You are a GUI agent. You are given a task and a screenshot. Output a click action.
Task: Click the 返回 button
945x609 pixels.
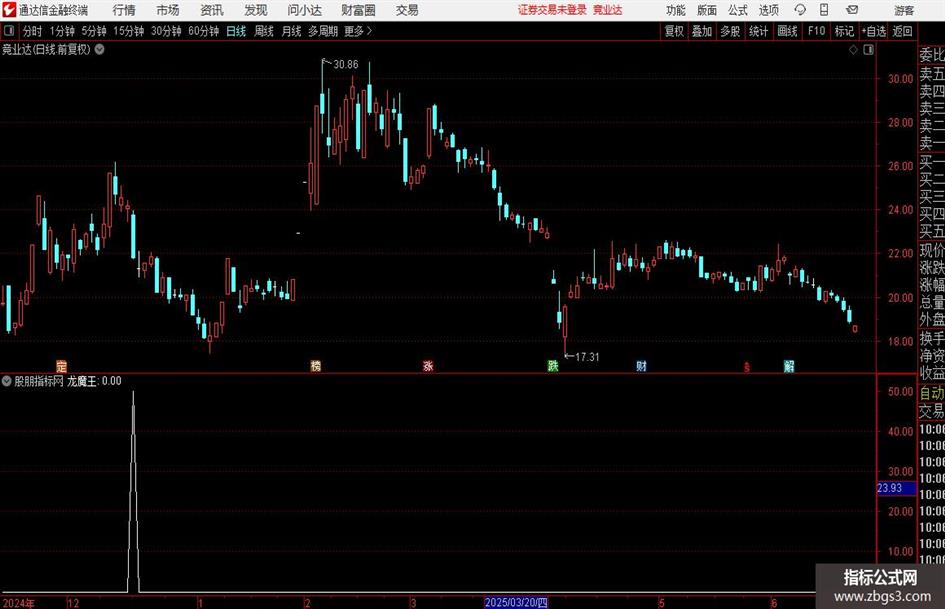[902, 31]
